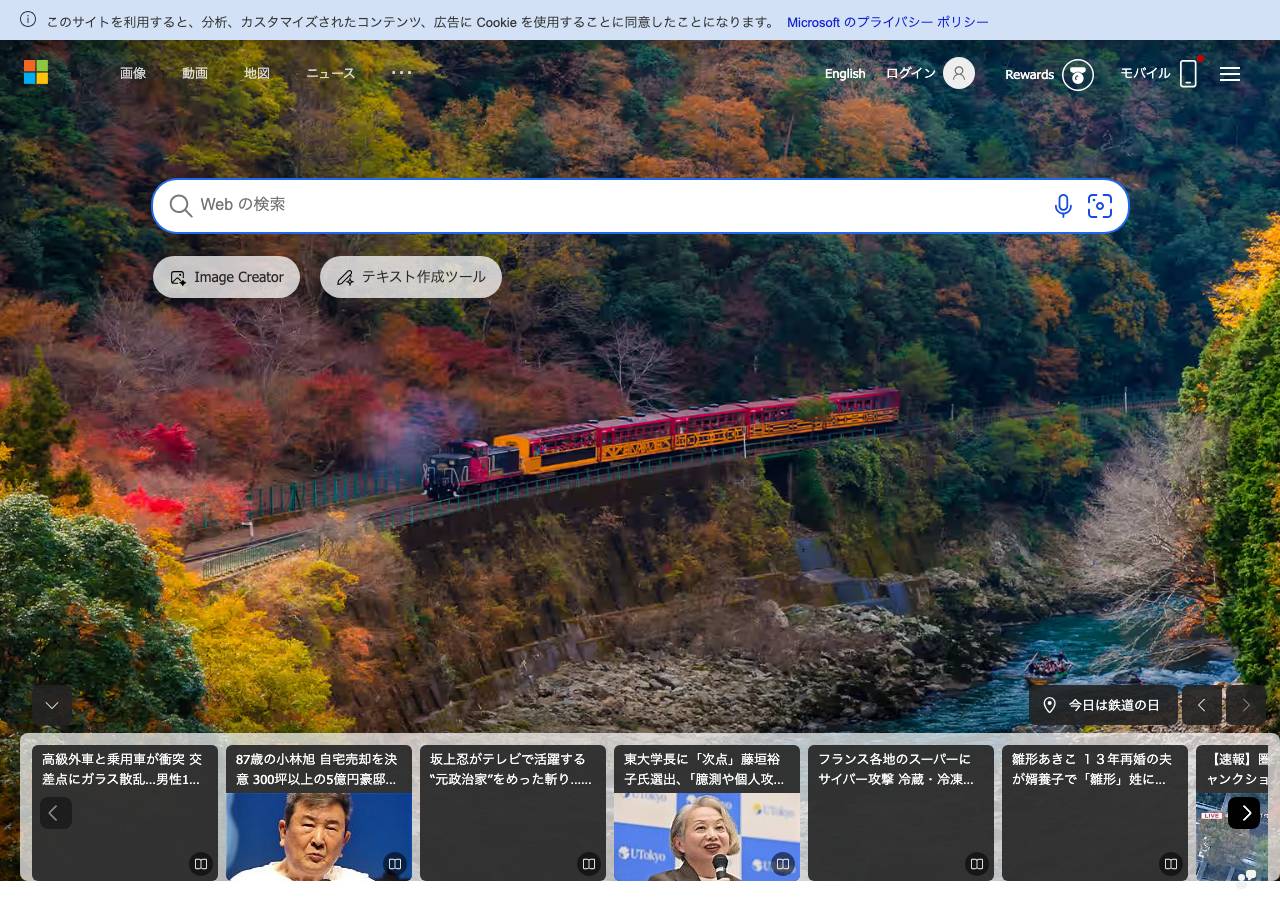The width and height of the screenshot is (1280, 900).
Task: Open headline 雛形あきこ １３年再婚の夫
Action: 1092,769
